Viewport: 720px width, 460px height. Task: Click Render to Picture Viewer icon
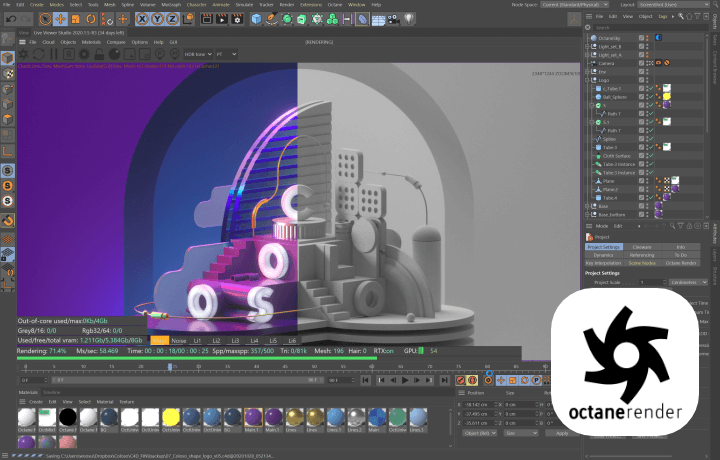[222, 19]
